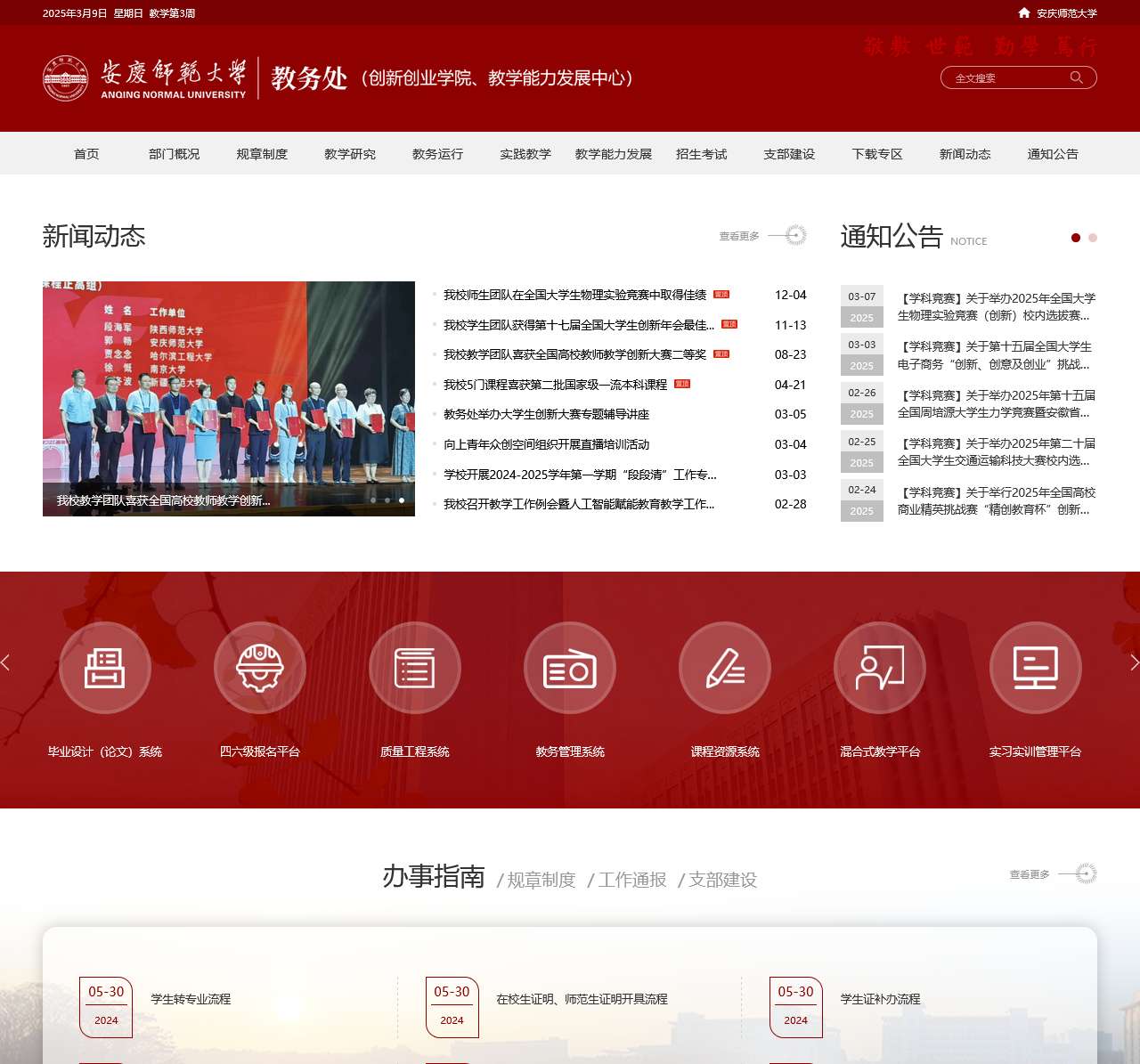
Task: Open the news slideshow image
Action: (229, 399)
